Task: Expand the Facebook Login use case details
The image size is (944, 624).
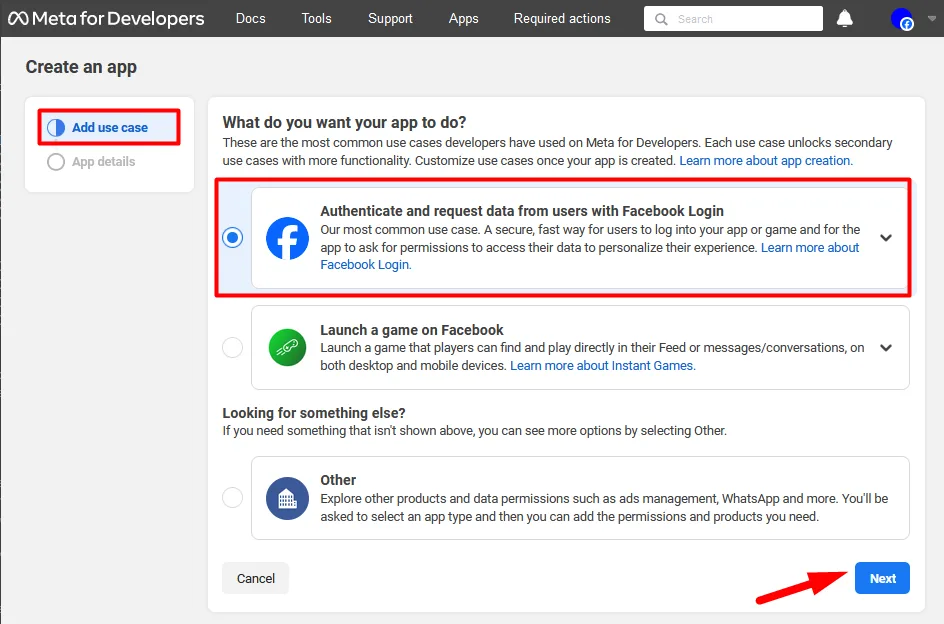Action: [x=885, y=237]
